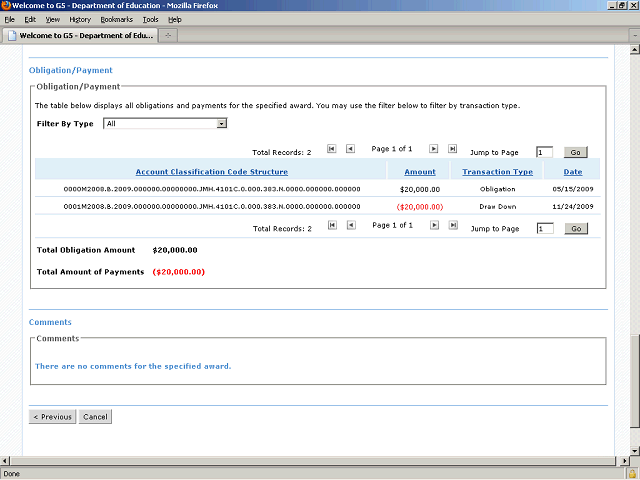Screen dimensions: 640x480
Task: Sort table by Amount column header
Action: click(x=420, y=172)
